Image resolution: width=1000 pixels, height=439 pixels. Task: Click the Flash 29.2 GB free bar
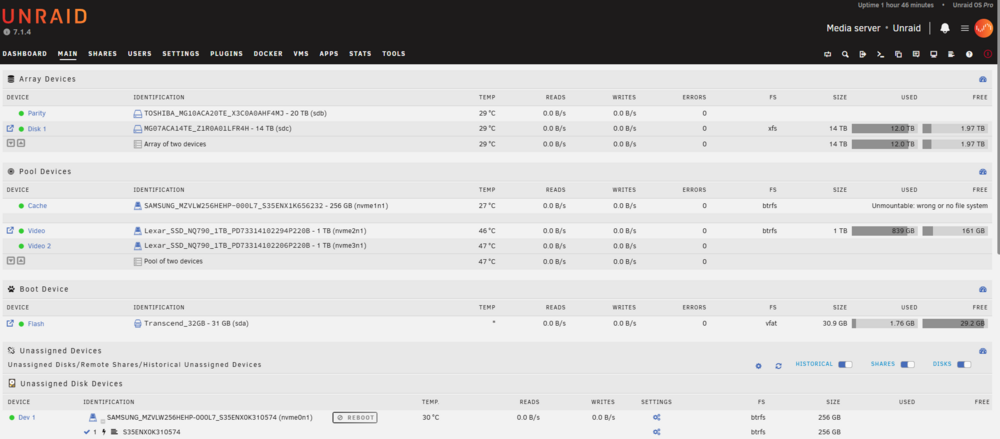coord(955,324)
